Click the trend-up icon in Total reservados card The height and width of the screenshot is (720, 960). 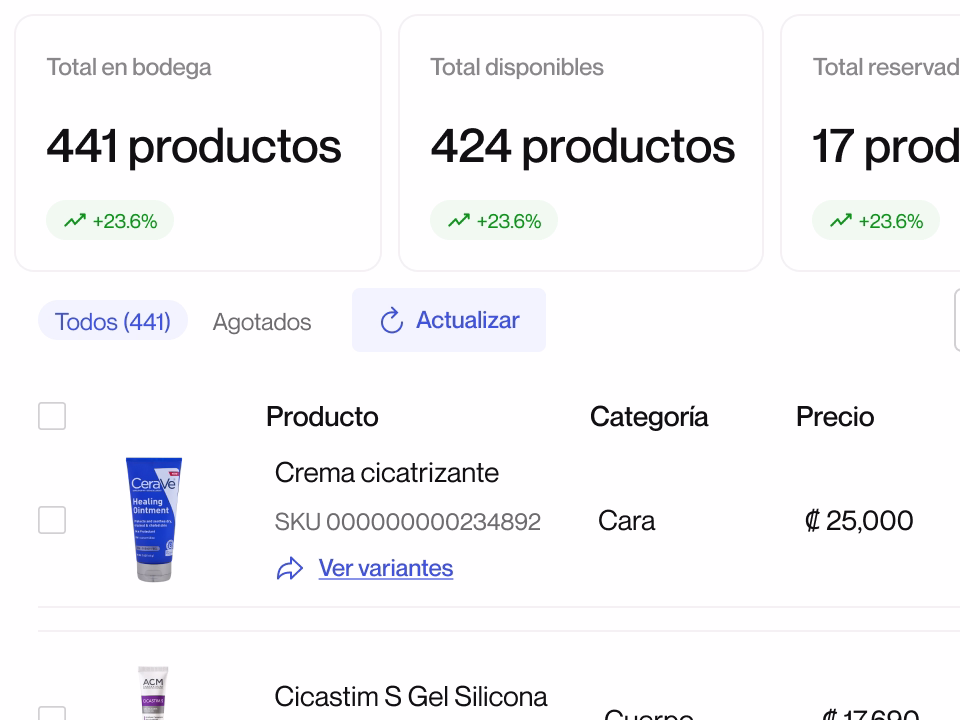[x=841, y=221]
